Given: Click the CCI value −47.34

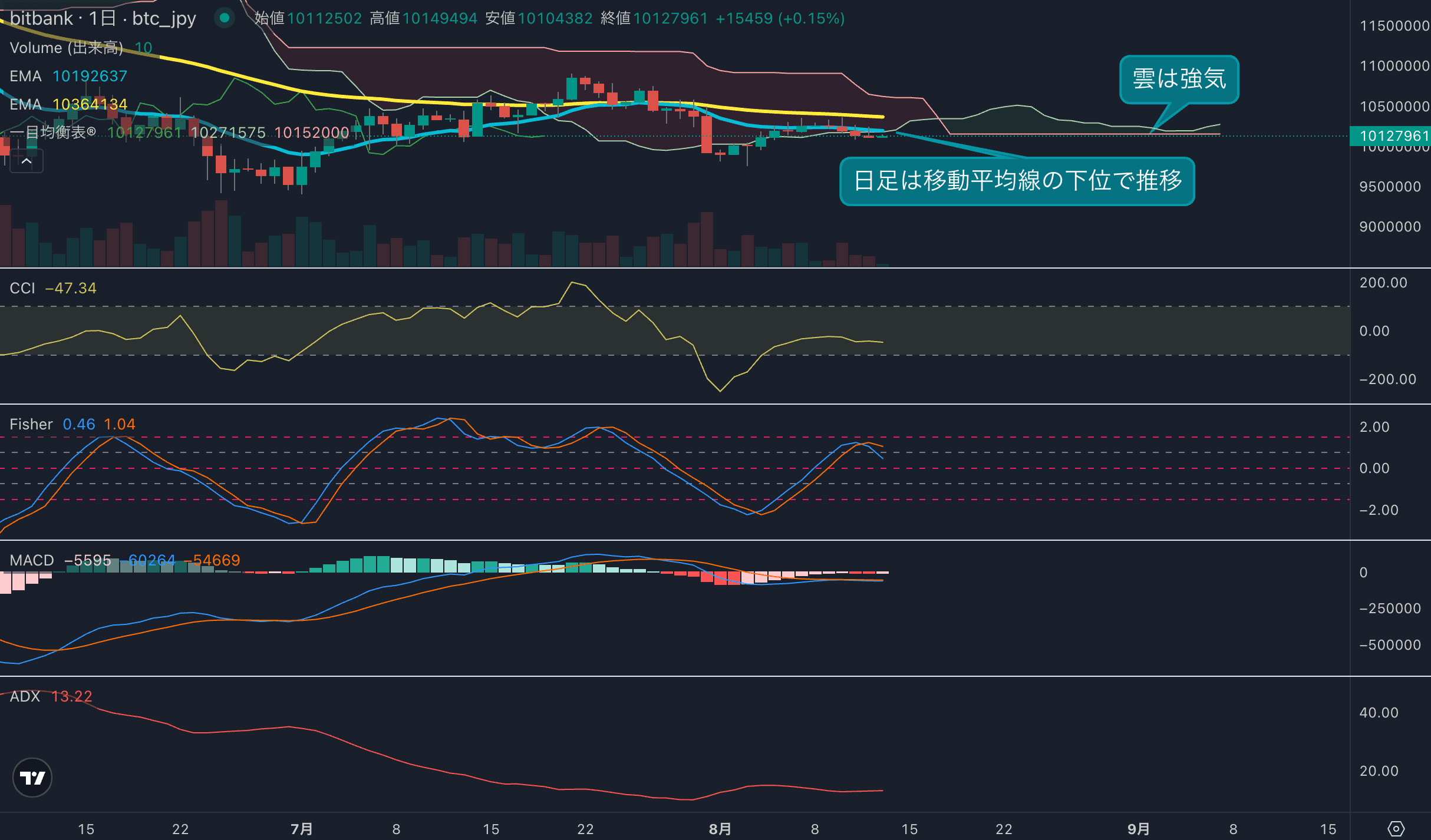Looking at the screenshot, I should pyautogui.click(x=71, y=288).
